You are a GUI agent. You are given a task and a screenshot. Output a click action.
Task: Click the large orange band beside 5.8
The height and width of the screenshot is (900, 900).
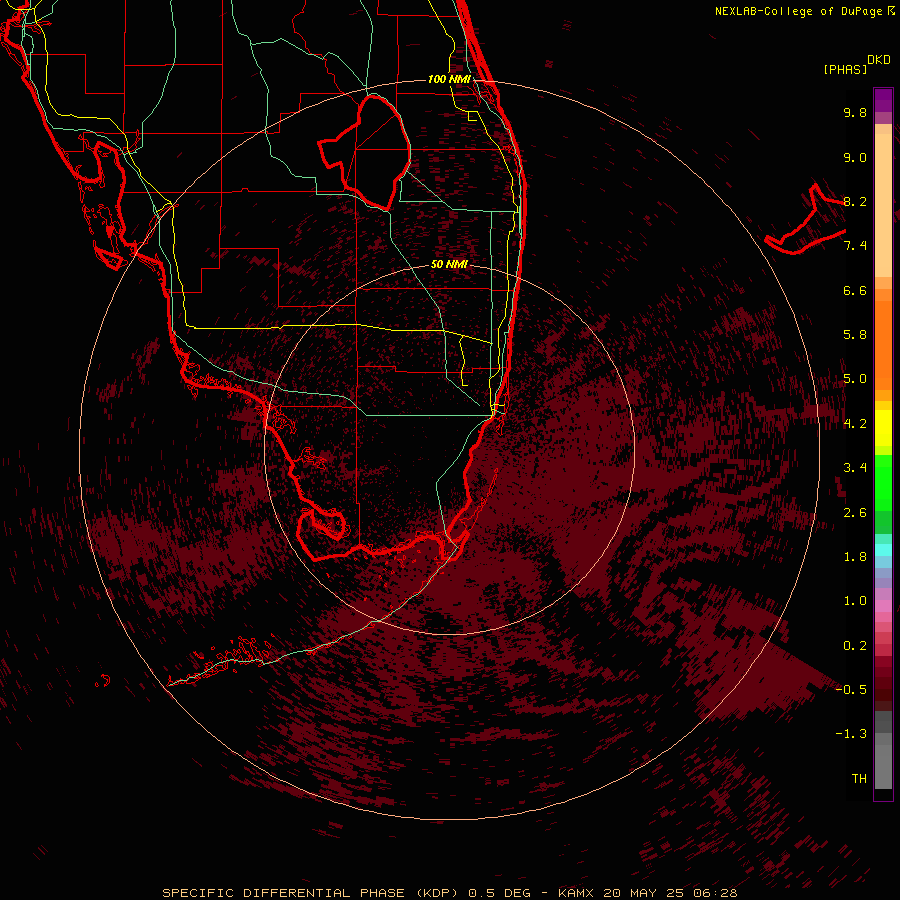(883, 345)
